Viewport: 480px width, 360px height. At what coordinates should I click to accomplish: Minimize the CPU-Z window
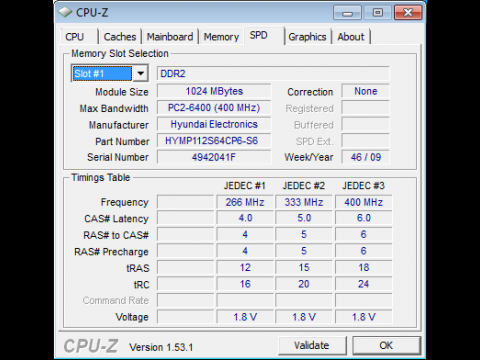pos(347,13)
